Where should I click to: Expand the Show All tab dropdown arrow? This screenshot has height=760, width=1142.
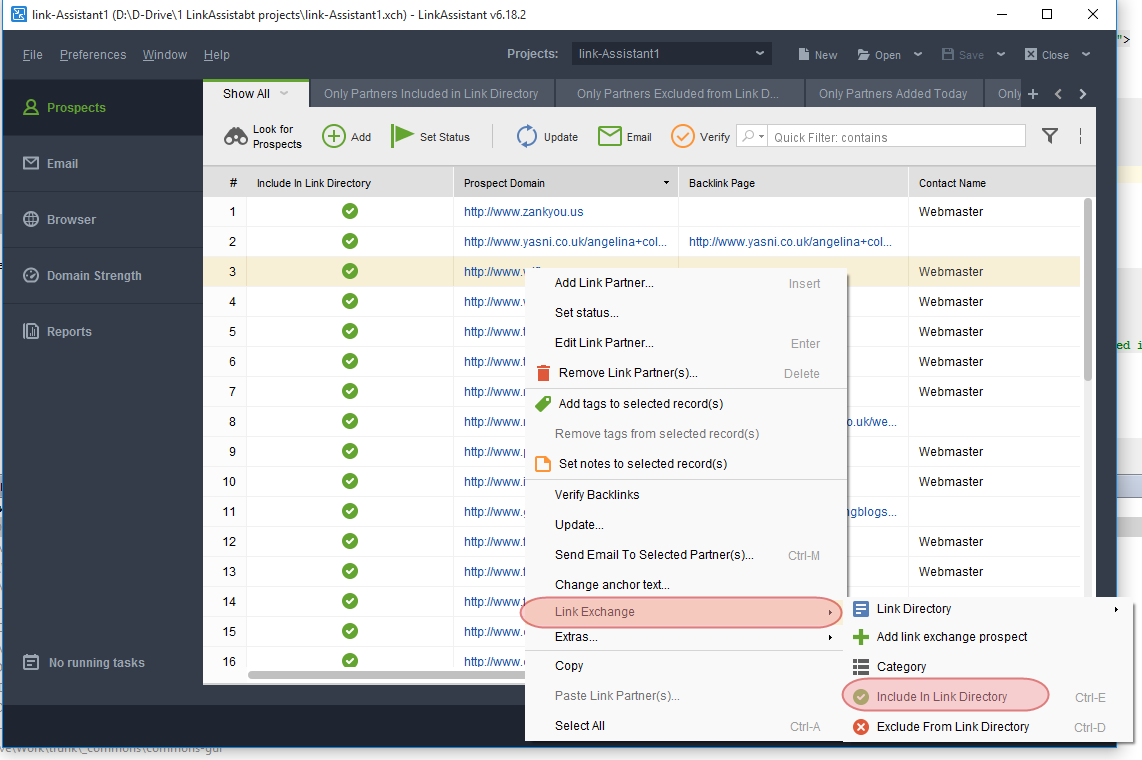(x=284, y=93)
